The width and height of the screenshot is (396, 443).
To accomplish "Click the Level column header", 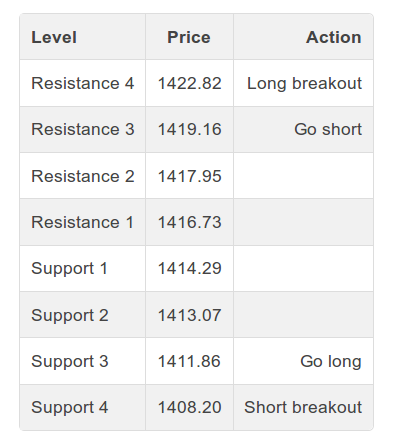I will point(54,37).
